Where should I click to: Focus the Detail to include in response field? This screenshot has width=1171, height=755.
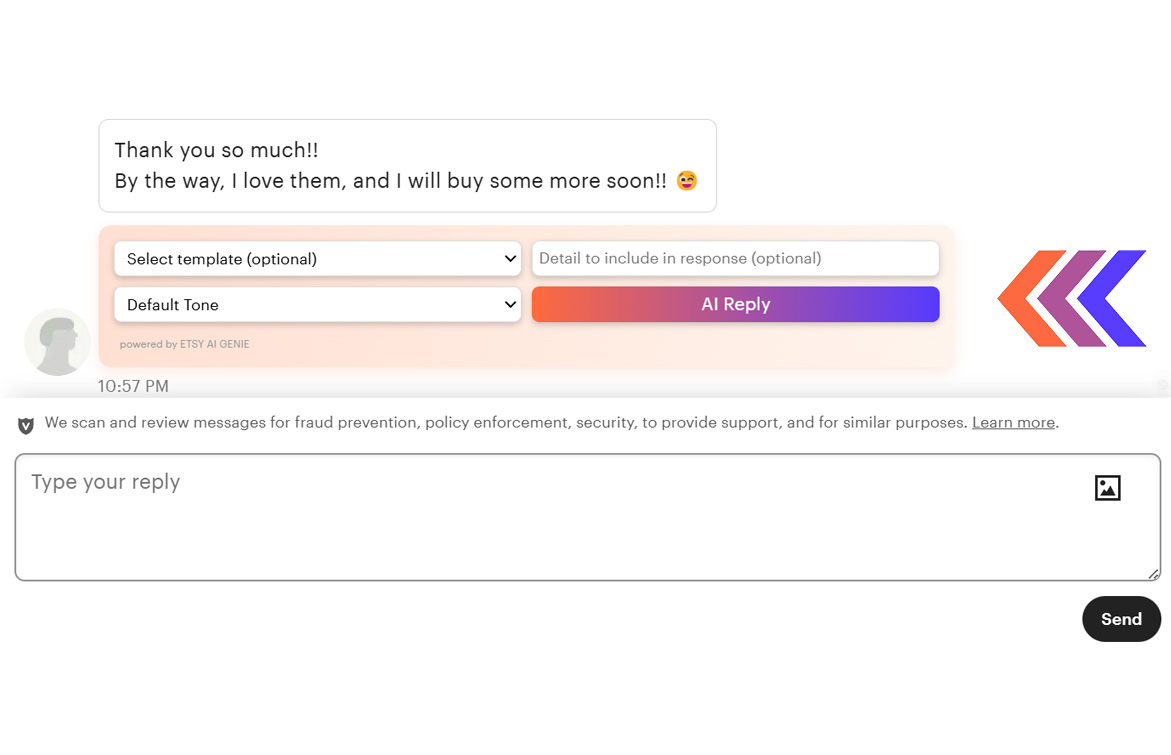735,259
